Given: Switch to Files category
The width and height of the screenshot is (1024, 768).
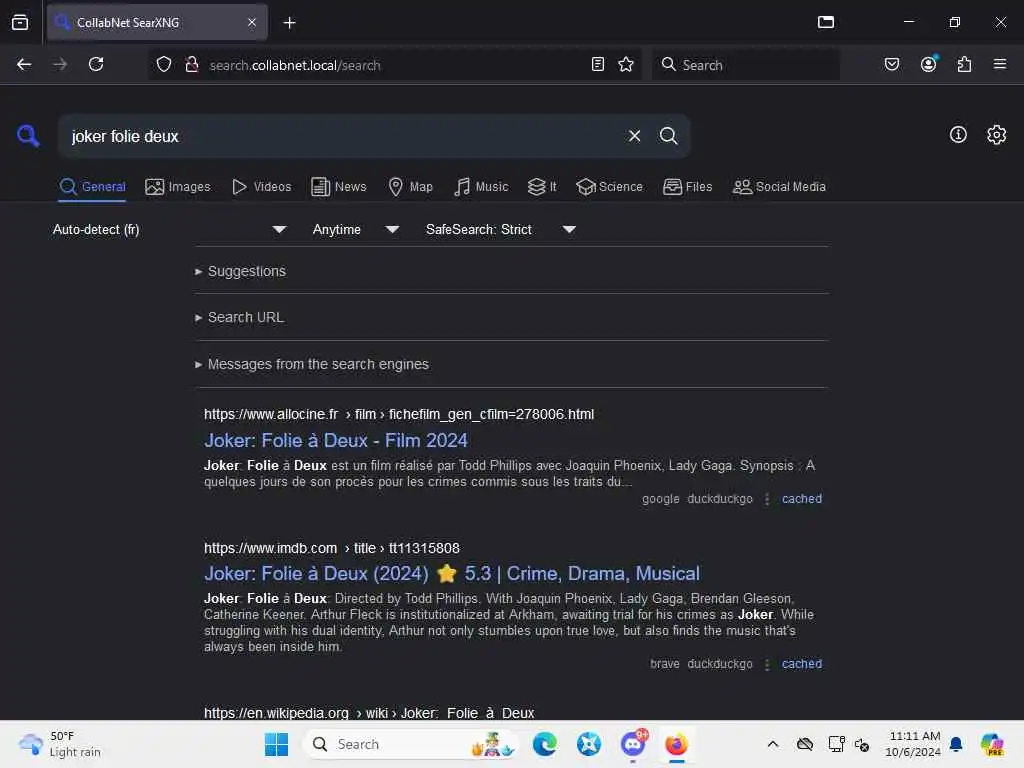Looking at the screenshot, I should tap(687, 187).
